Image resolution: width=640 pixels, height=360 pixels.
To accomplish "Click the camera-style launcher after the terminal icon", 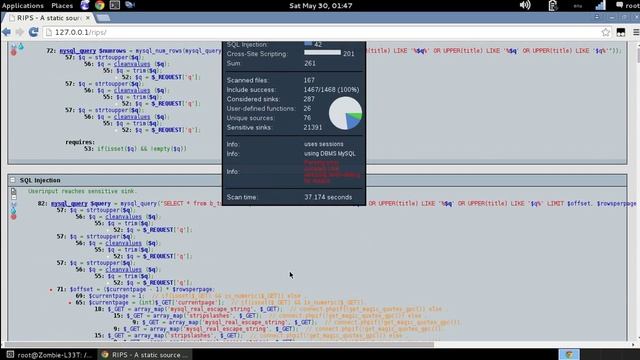I will [130, 5].
